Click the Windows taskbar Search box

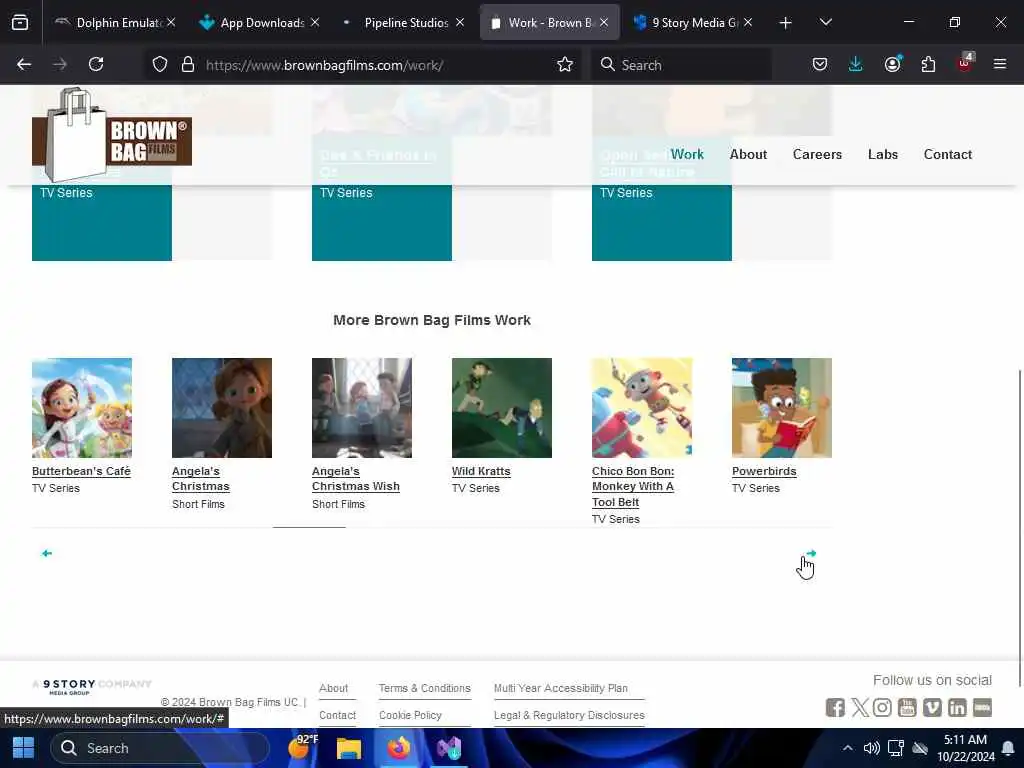pyautogui.click(x=160, y=748)
